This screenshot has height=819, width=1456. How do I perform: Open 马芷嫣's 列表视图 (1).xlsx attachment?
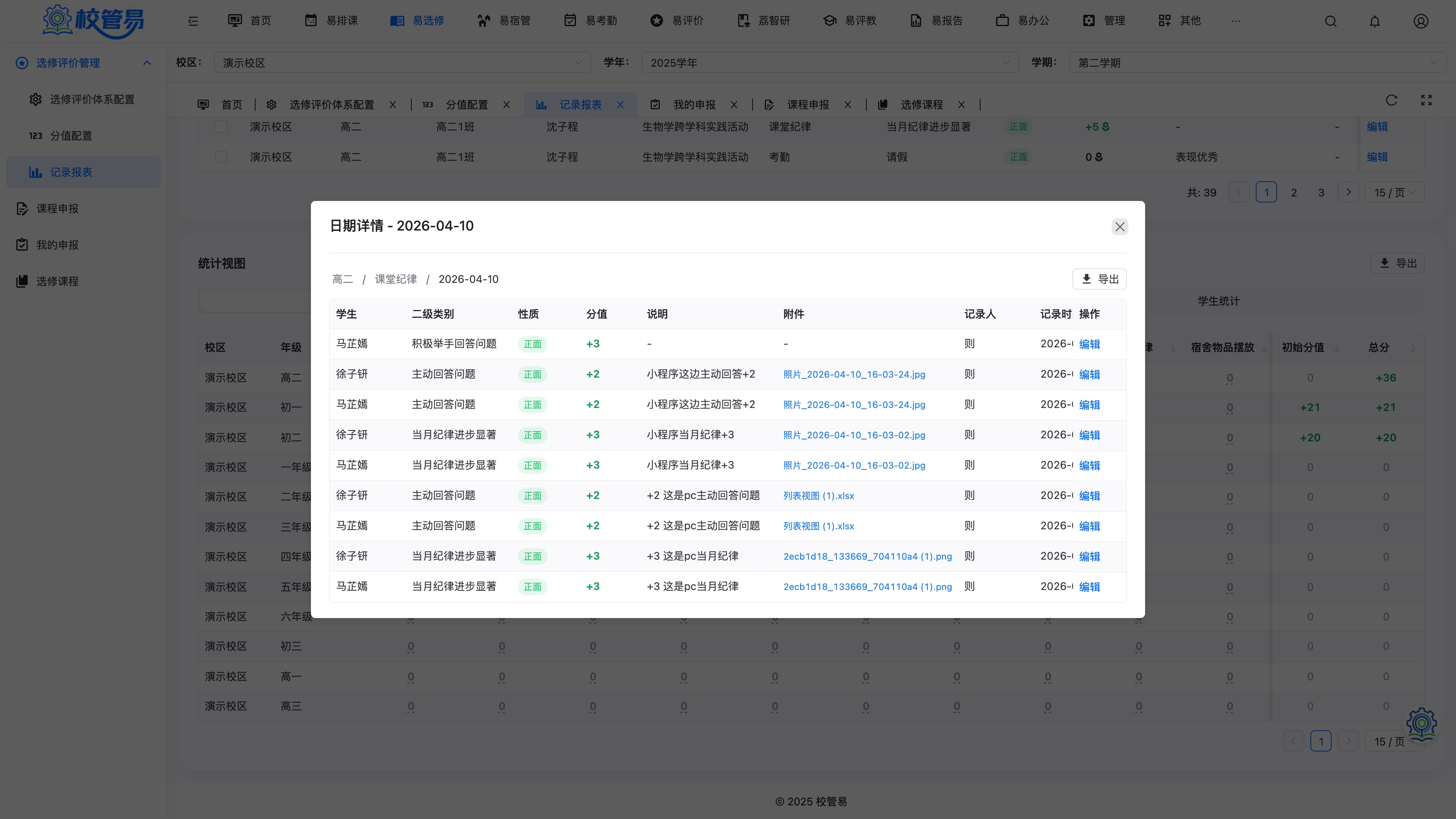[x=819, y=526]
